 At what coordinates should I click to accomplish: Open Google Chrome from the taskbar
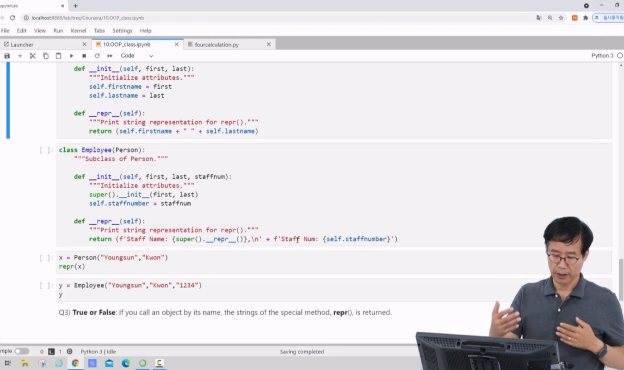click(75, 363)
